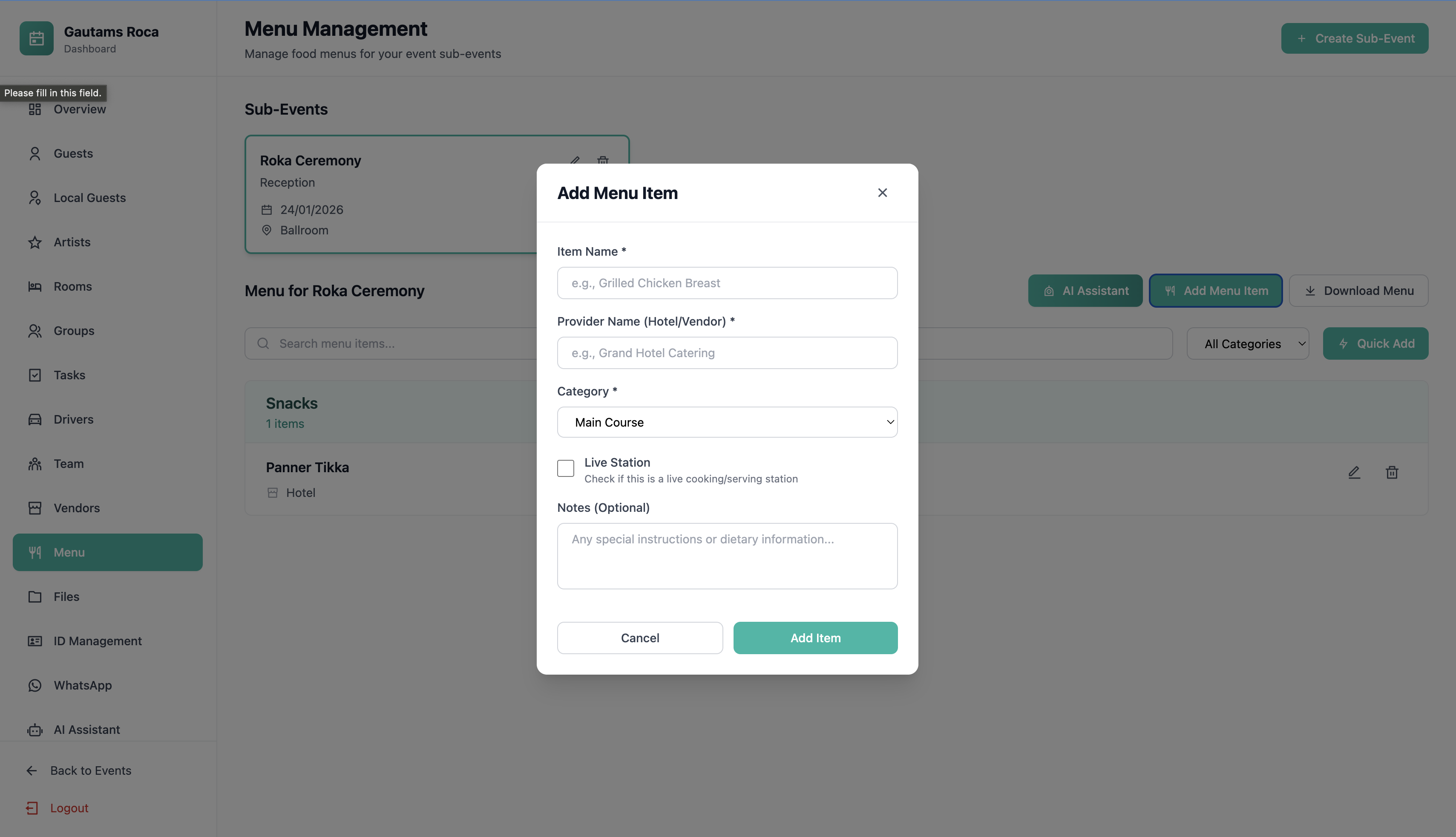This screenshot has height=837, width=1456.
Task: Click the Back to Events link
Action: click(90, 771)
